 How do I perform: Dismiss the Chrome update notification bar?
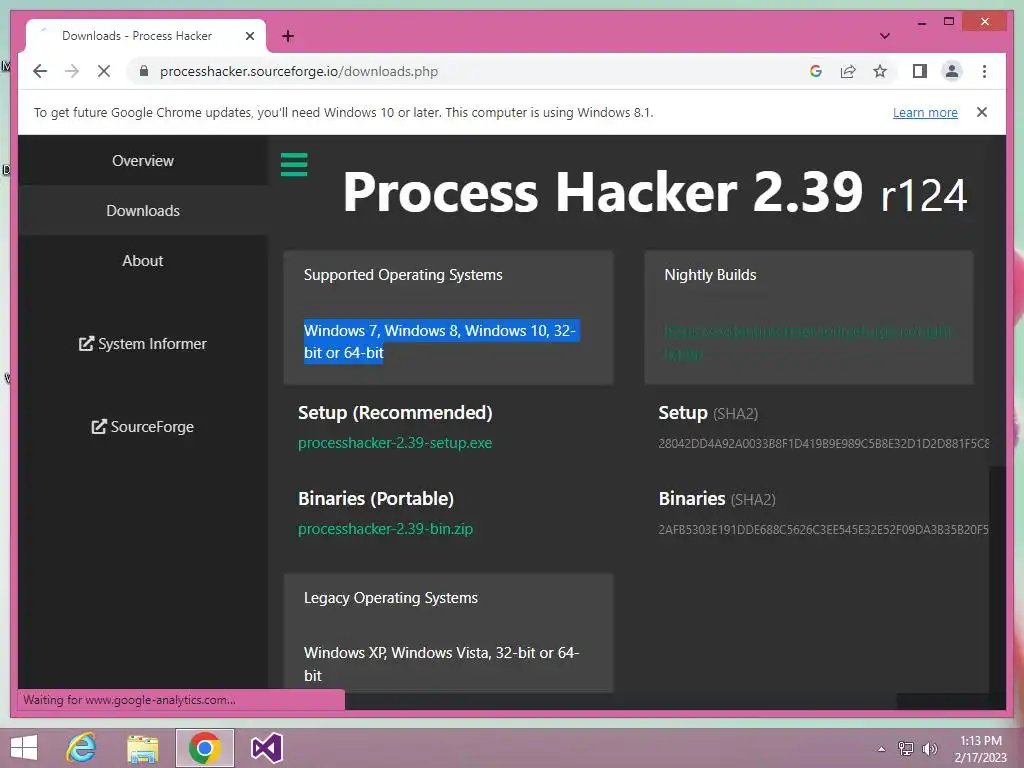pos(982,112)
